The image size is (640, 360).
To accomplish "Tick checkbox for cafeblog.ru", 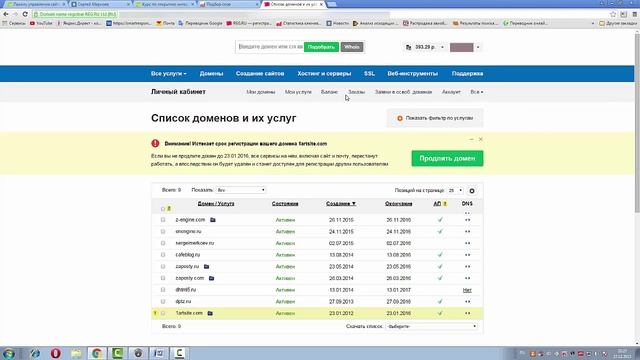I will [x=163, y=255].
